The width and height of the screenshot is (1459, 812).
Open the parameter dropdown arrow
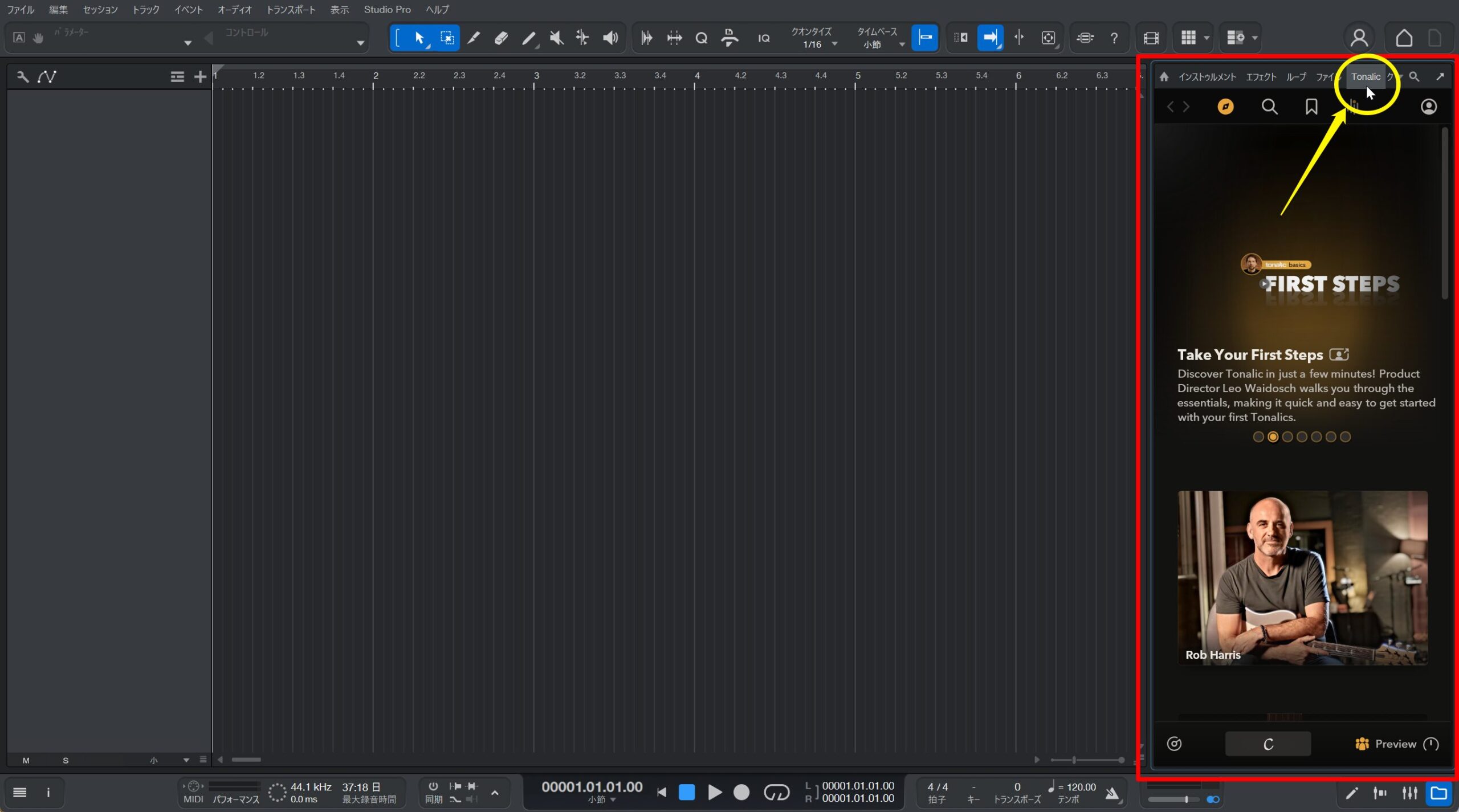(x=188, y=43)
